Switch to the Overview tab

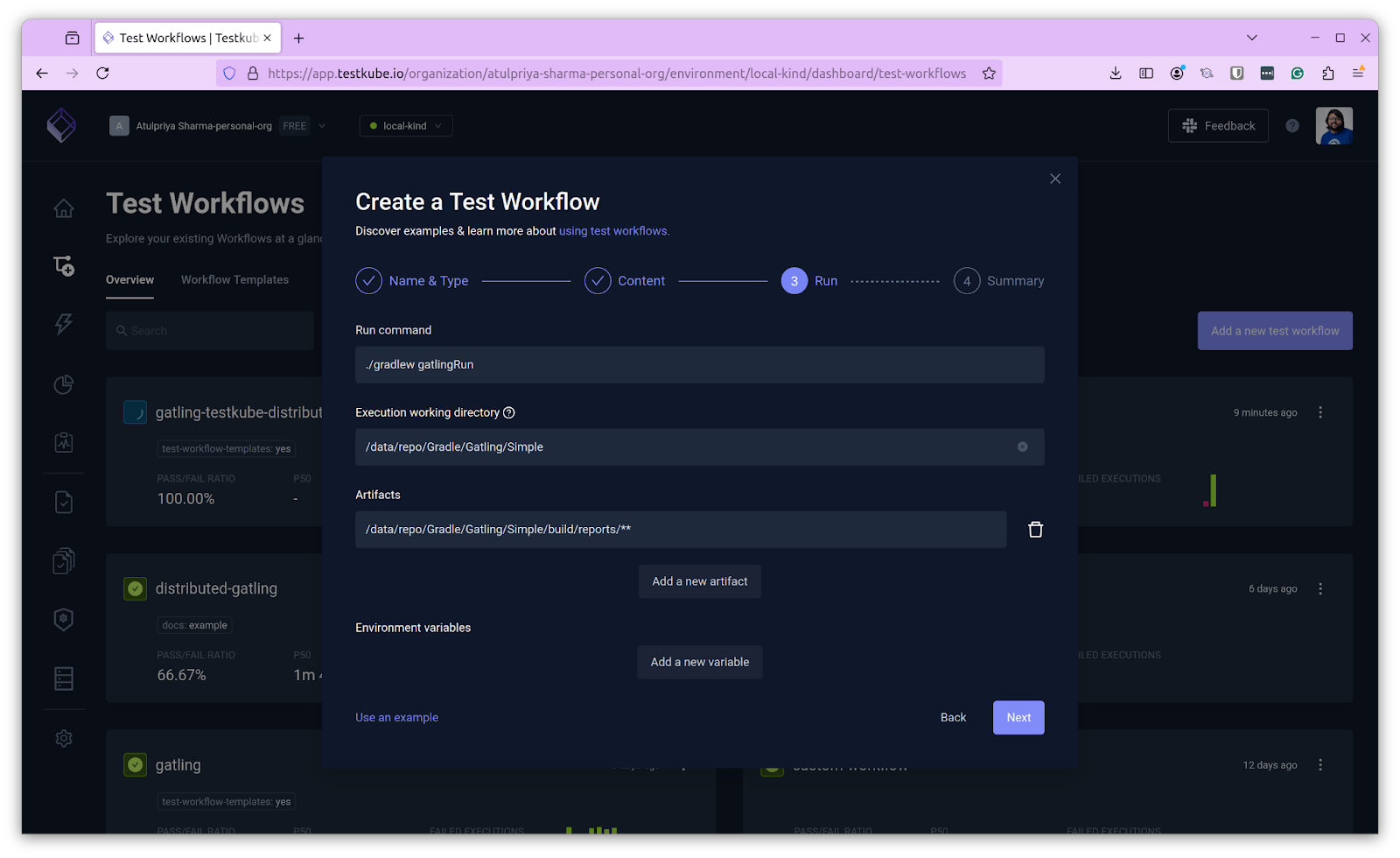pos(129,280)
